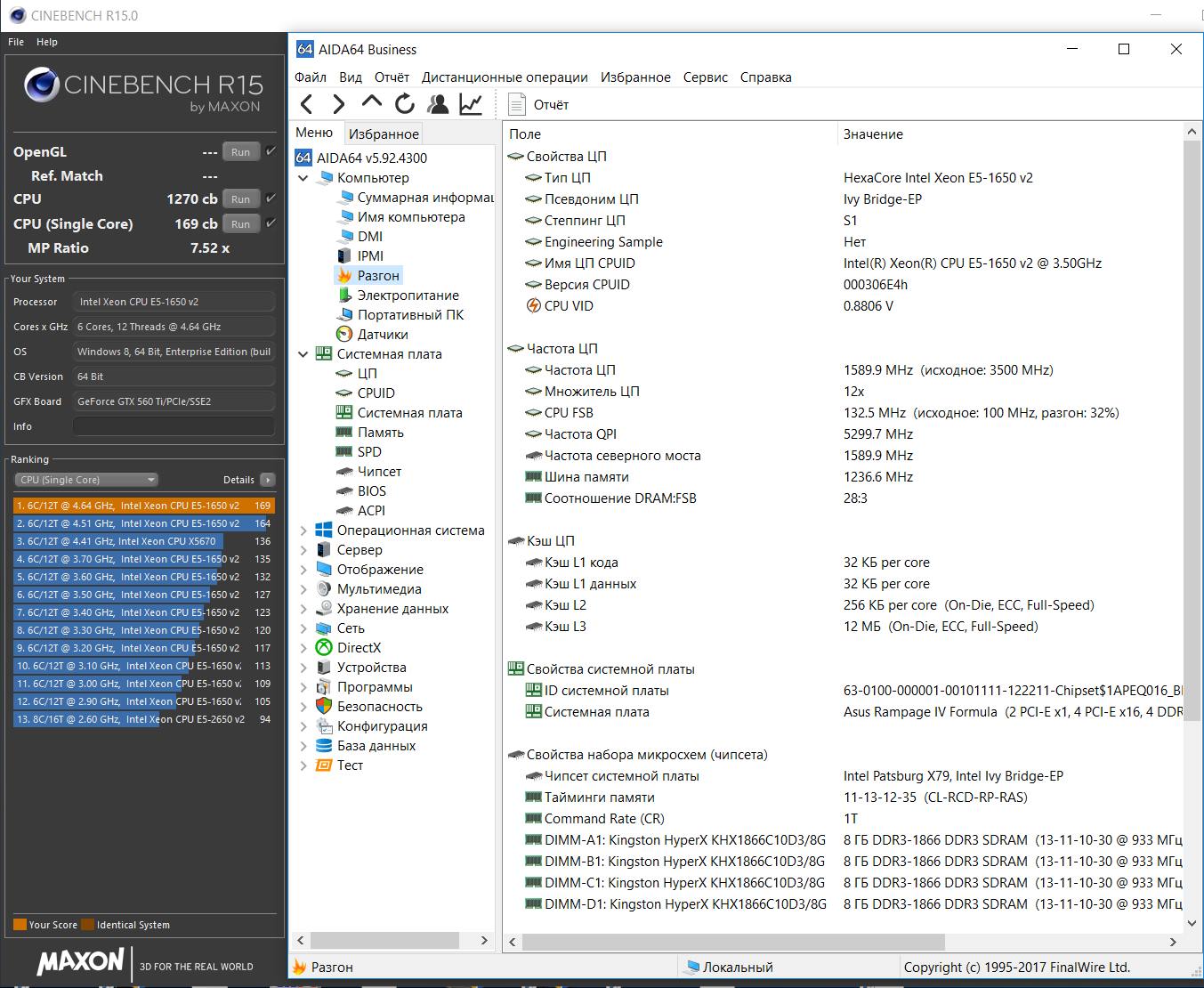Open the graph chart icon in AIDA64 toolbar

point(471,105)
